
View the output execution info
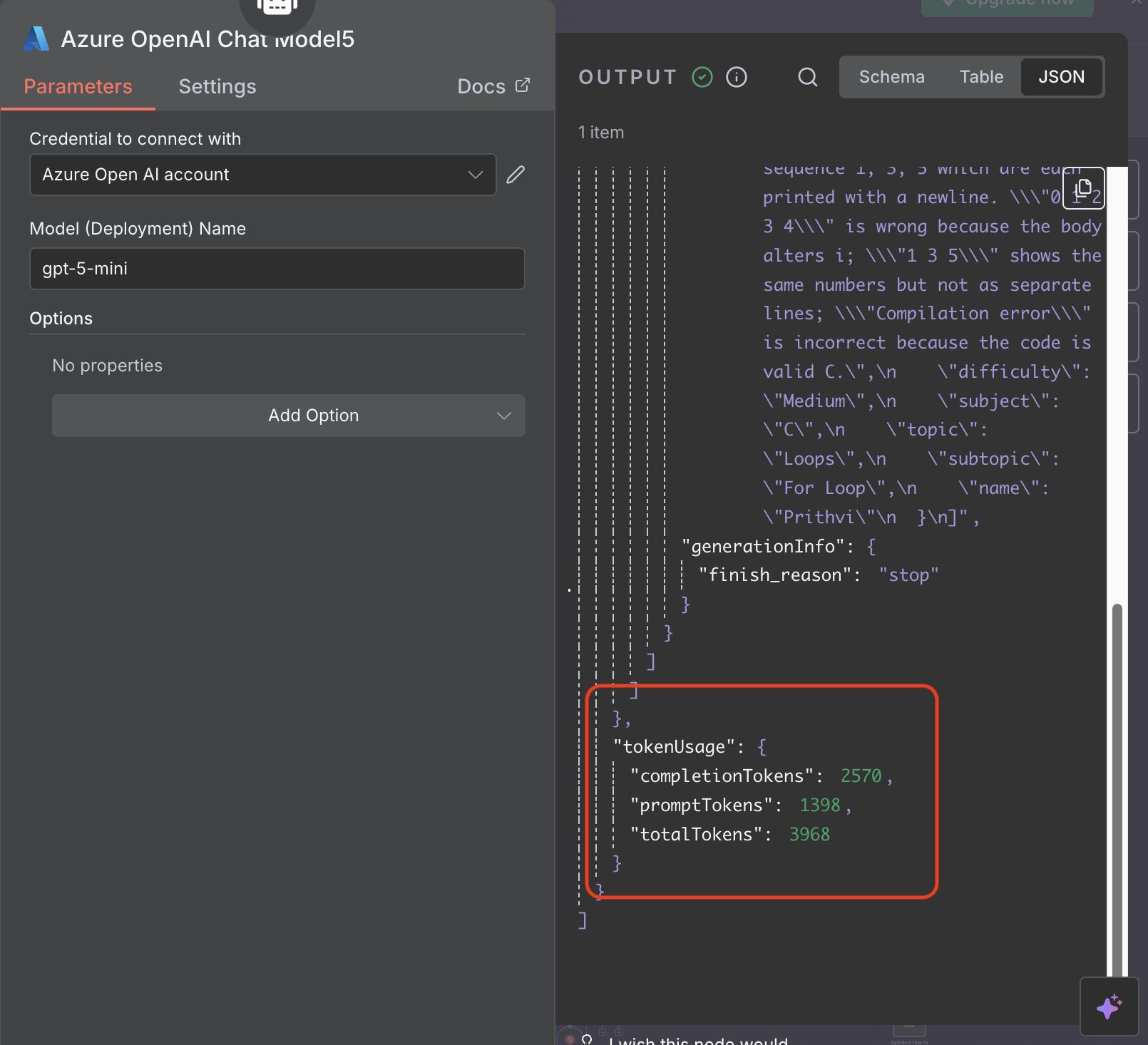click(737, 77)
